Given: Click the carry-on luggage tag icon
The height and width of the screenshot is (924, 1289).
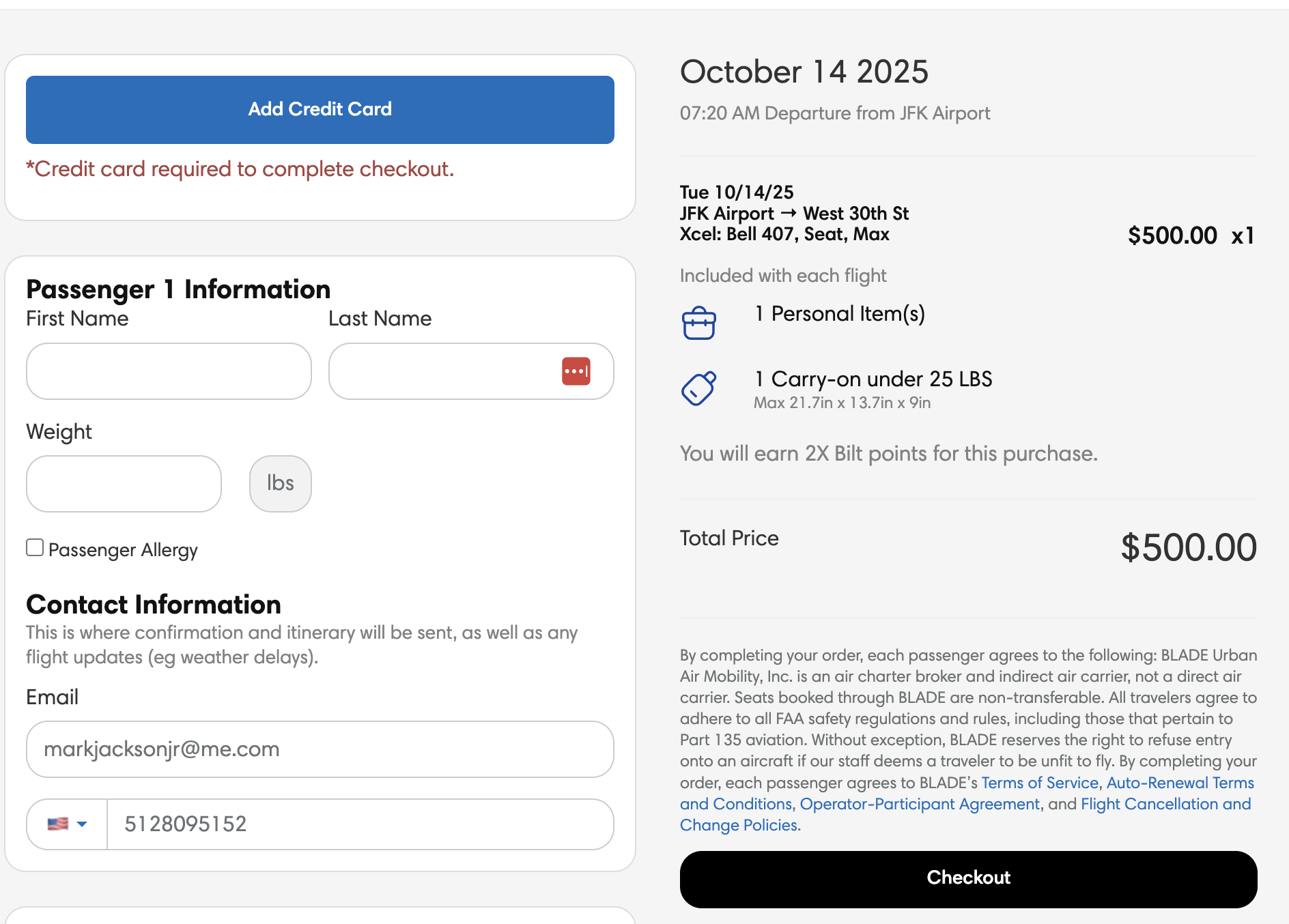Looking at the screenshot, I should click(x=698, y=388).
